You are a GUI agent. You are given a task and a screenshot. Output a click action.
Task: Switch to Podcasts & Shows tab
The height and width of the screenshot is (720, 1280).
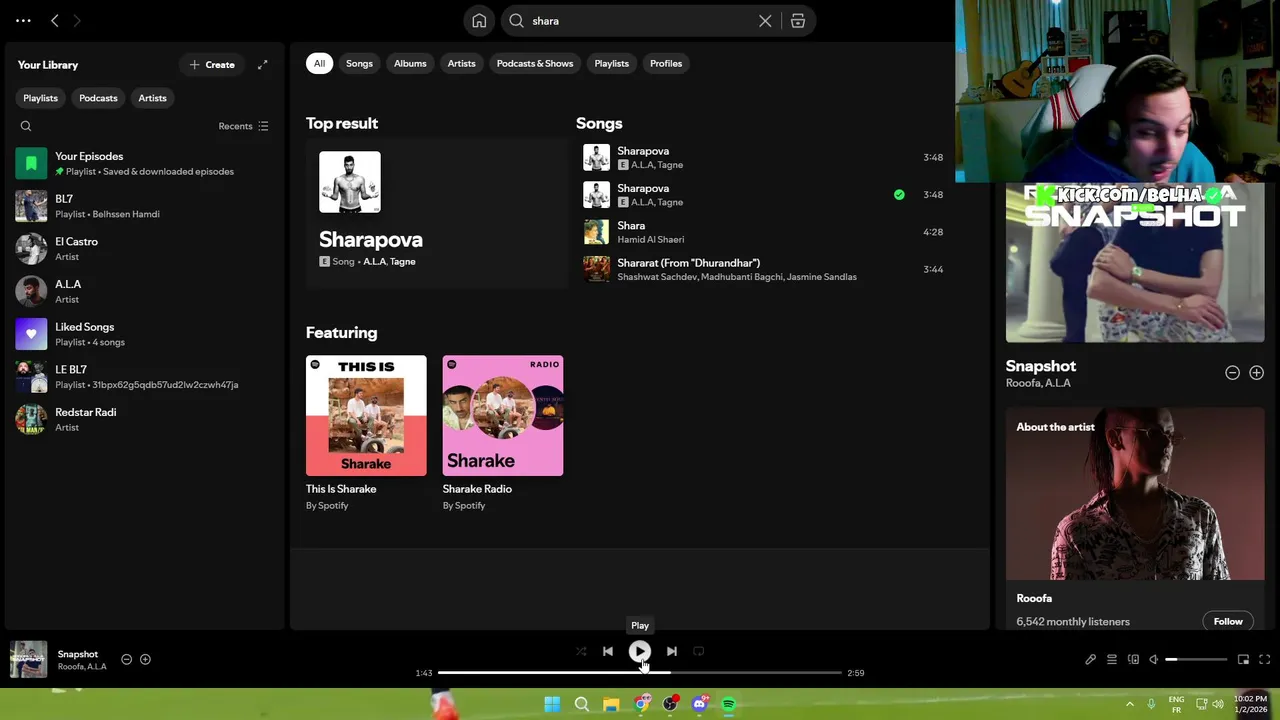(535, 63)
